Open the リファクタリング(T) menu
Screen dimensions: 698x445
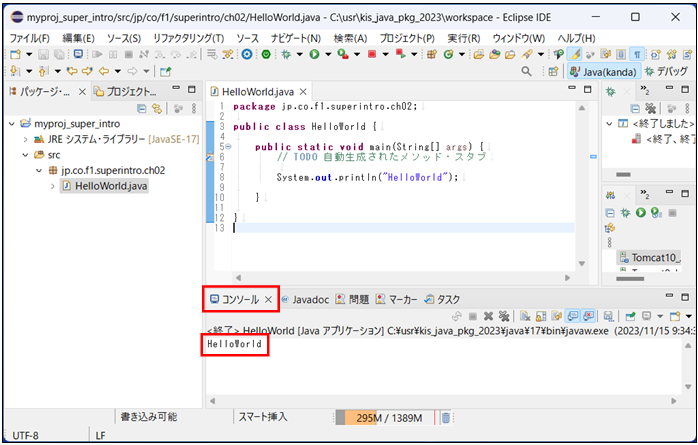(x=188, y=38)
